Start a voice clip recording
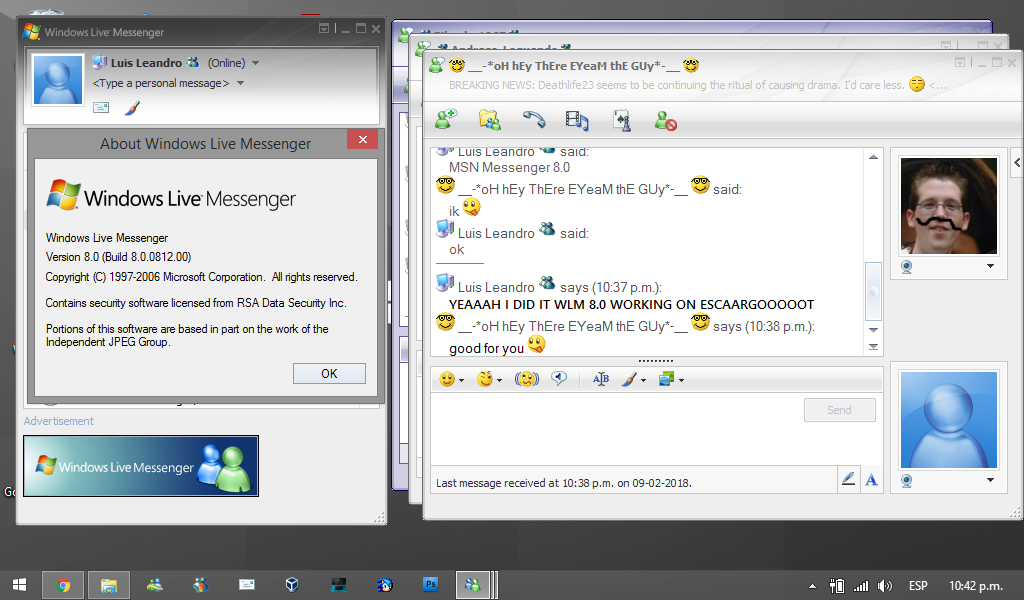The width and height of the screenshot is (1024, 600). pos(559,378)
